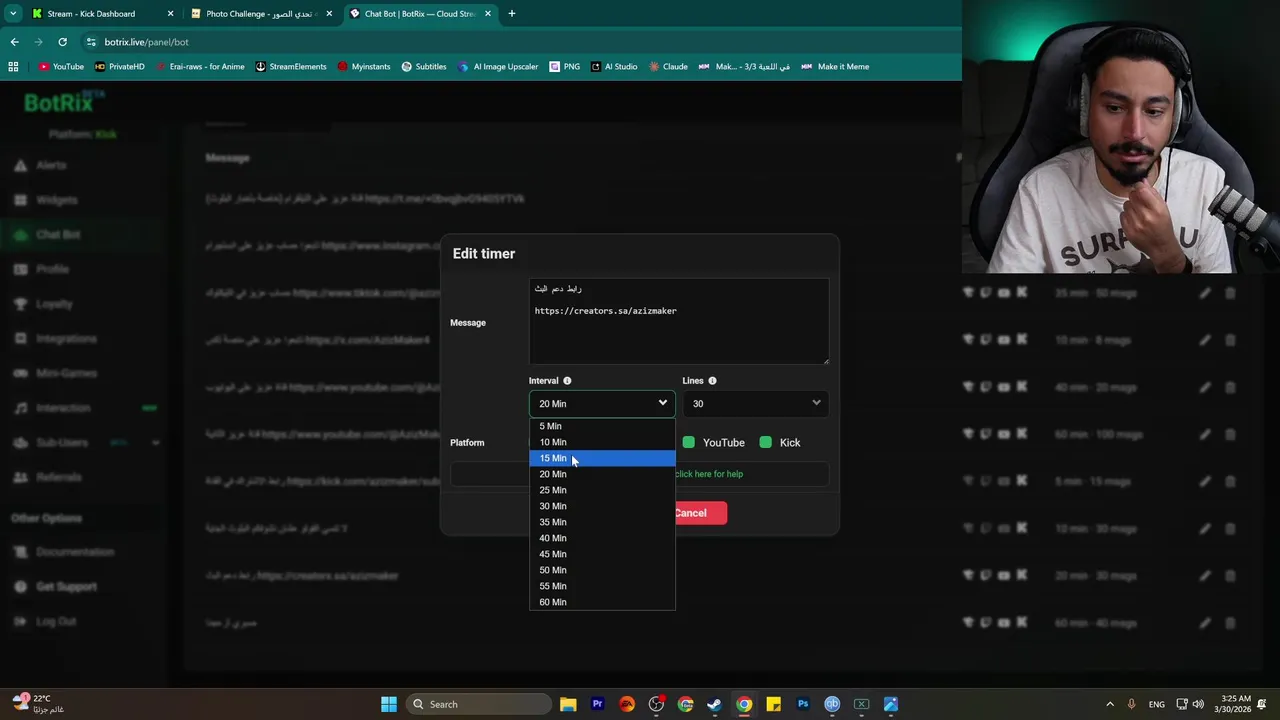The width and height of the screenshot is (1280, 720).
Task: Open Sticky Notes from the taskbar
Action: tap(773, 704)
